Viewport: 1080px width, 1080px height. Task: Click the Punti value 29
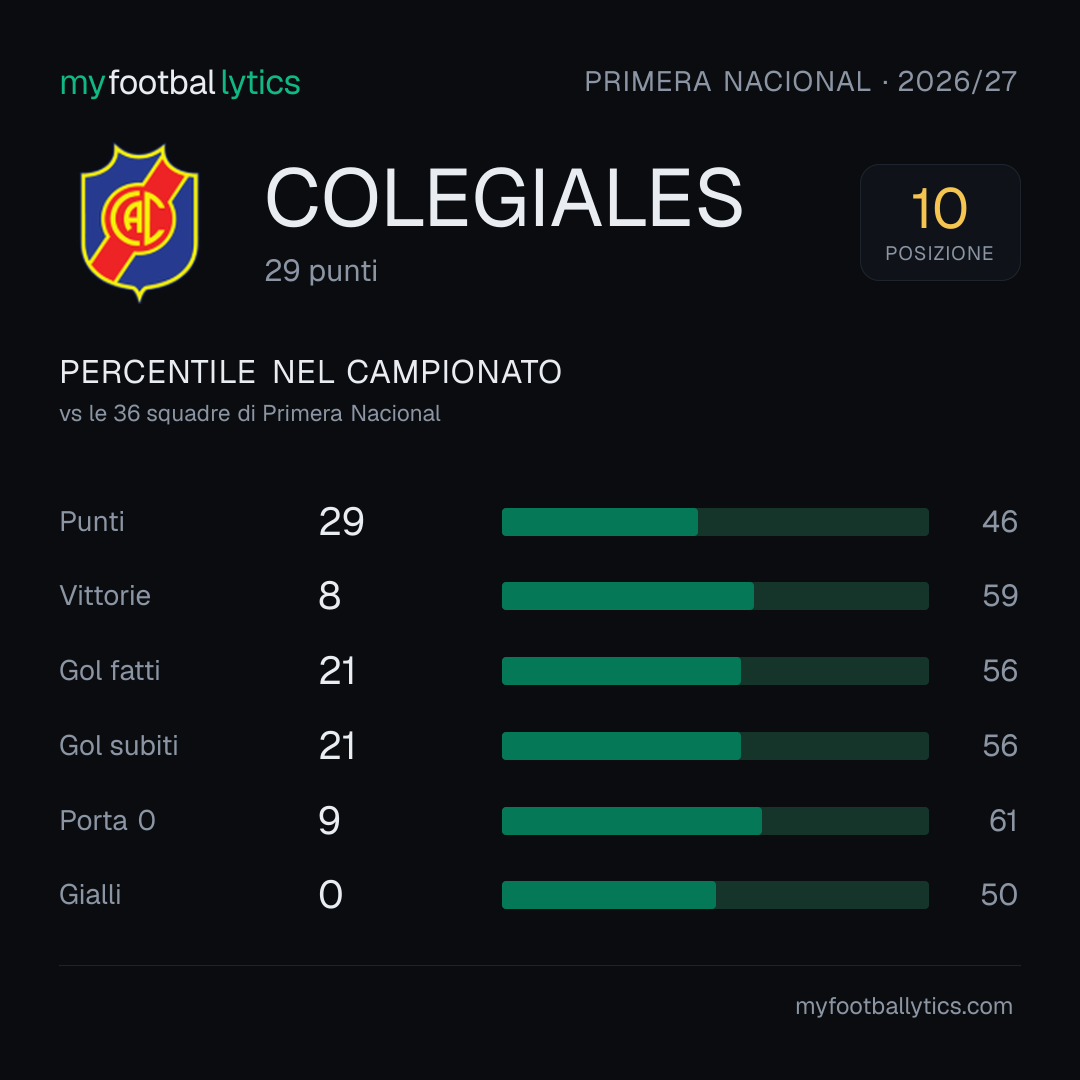coord(341,522)
